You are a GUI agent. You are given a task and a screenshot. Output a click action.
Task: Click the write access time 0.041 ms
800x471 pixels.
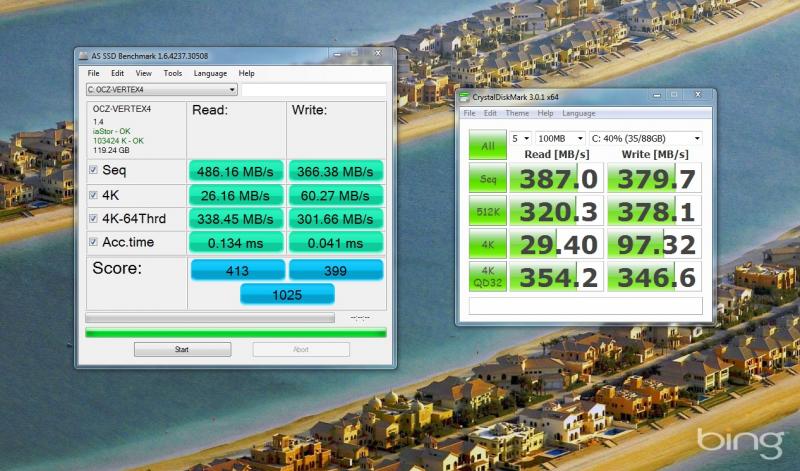pyautogui.click(x=335, y=243)
